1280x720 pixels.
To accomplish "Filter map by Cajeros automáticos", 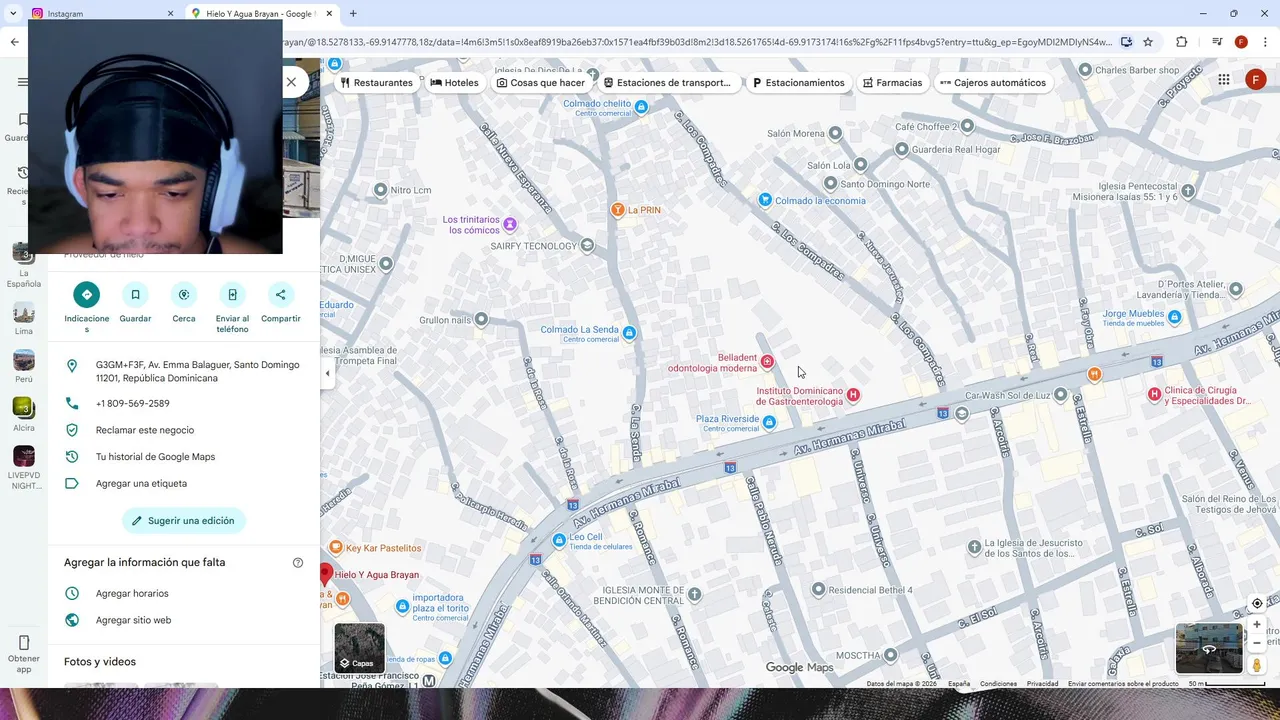I will pos(994,83).
